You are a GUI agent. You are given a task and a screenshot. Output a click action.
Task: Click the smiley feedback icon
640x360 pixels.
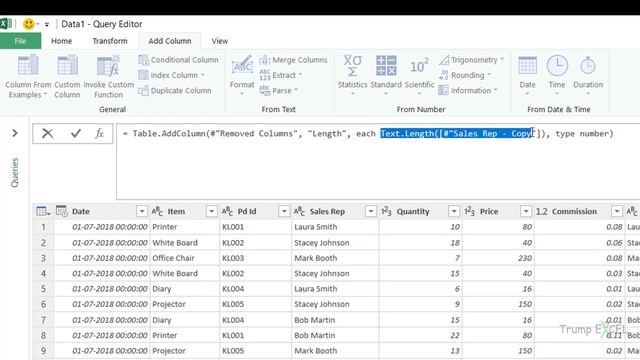29,24
